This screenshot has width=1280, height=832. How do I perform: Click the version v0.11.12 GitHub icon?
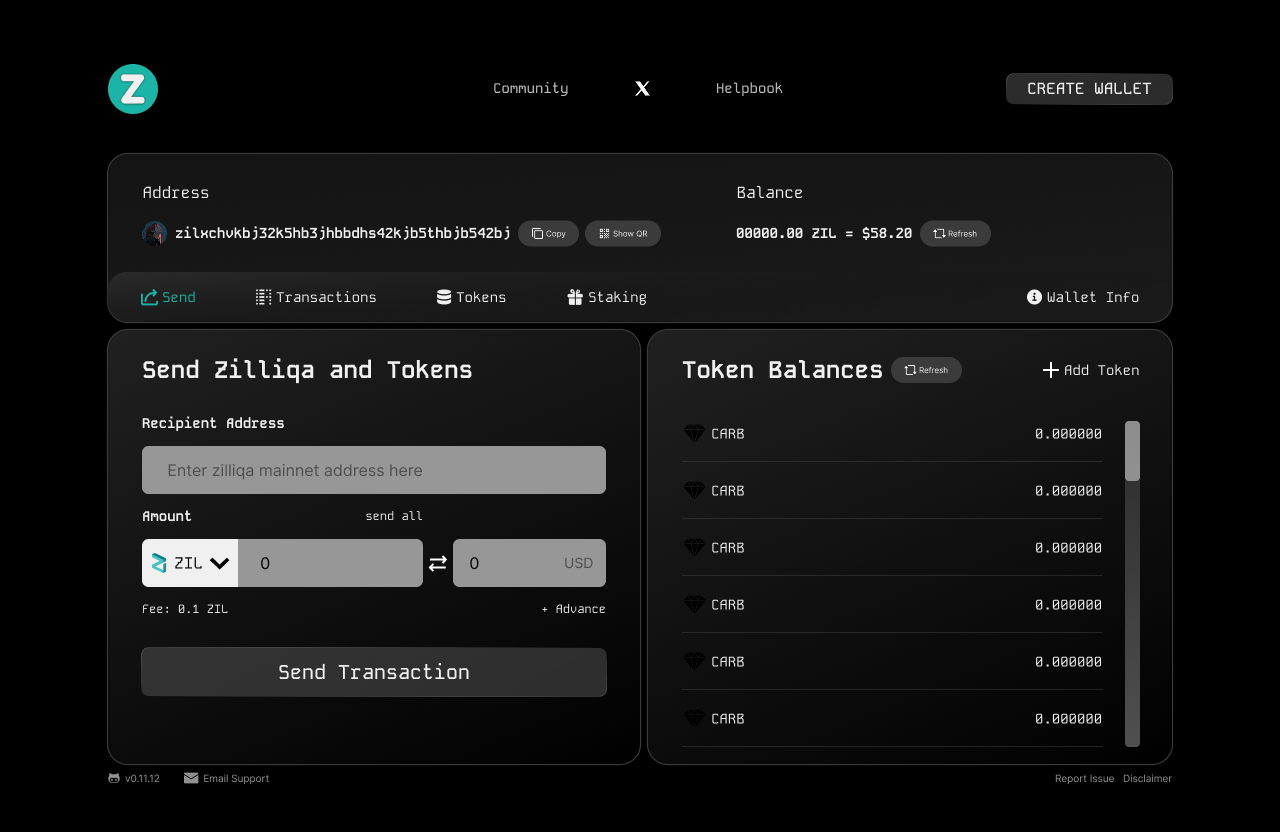[x=114, y=778]
